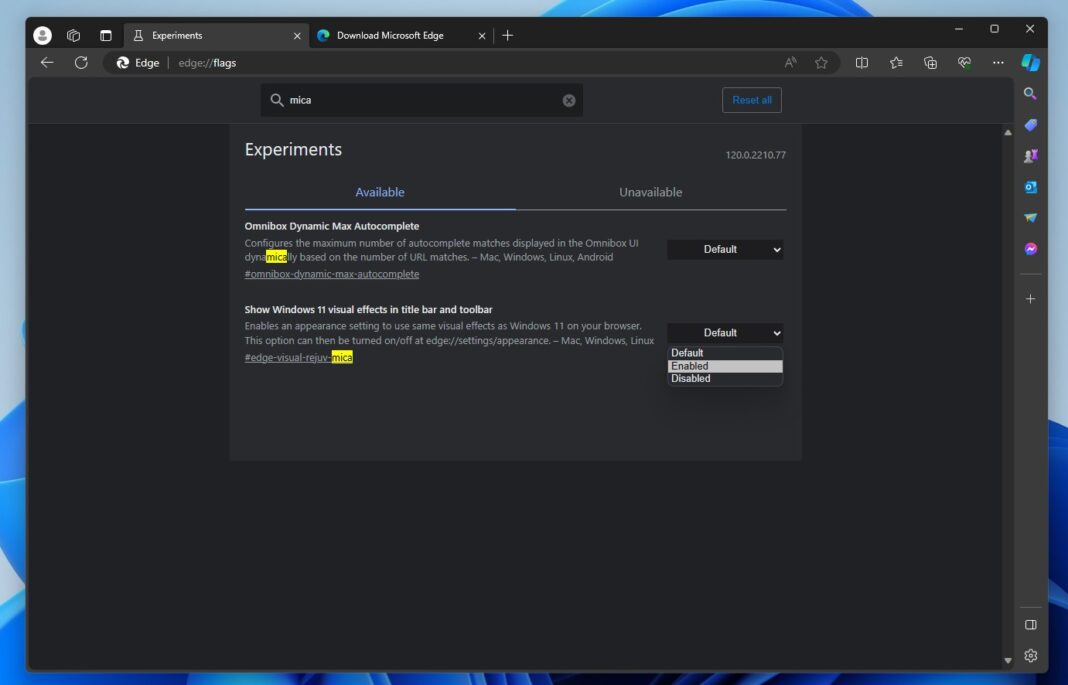Open Copilot in the sidebar
1068x685 pixels.
point(1031,62)
